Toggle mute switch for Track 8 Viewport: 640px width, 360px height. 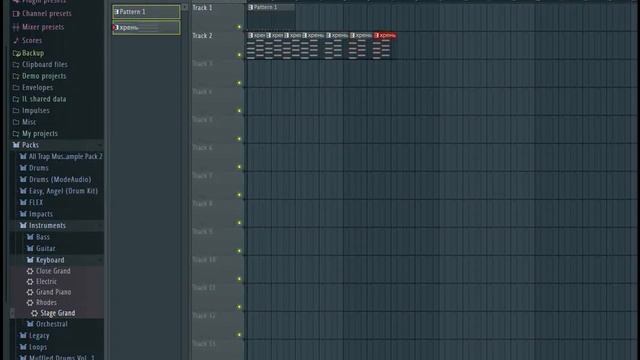click(239, 223)
